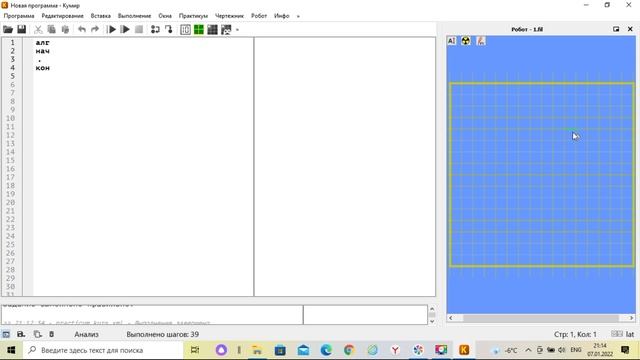
Task: Place cursor on line 'алг' in editor
Action: tap(42, 42)
